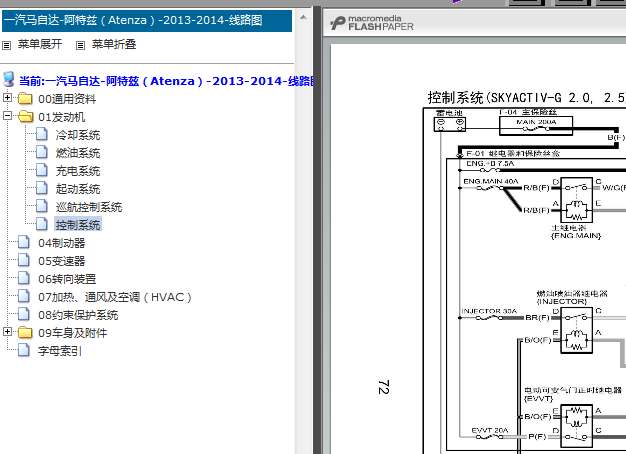Click the folder icon of 09车身及附件
This screenshot has width=626, height=454.
point(25,332)
